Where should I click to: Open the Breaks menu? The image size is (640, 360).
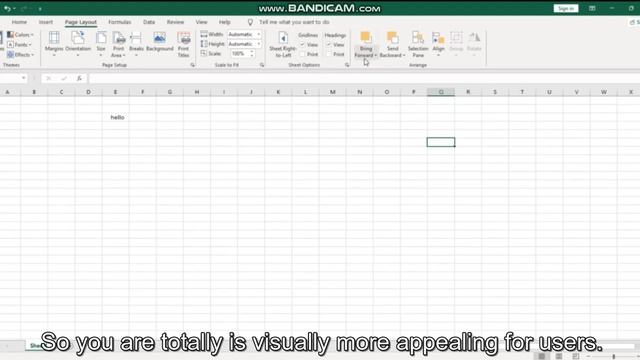coord(136,44)
